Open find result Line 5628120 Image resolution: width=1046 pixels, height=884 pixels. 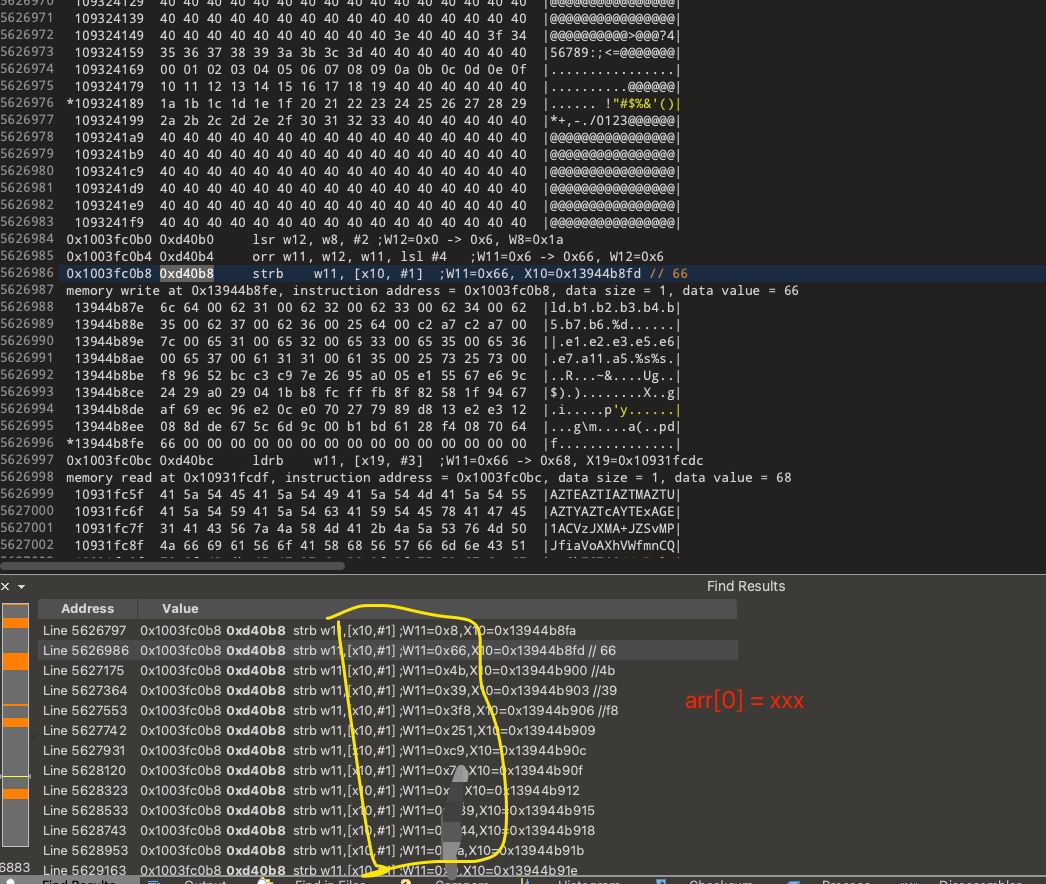[x=388, y=771]
